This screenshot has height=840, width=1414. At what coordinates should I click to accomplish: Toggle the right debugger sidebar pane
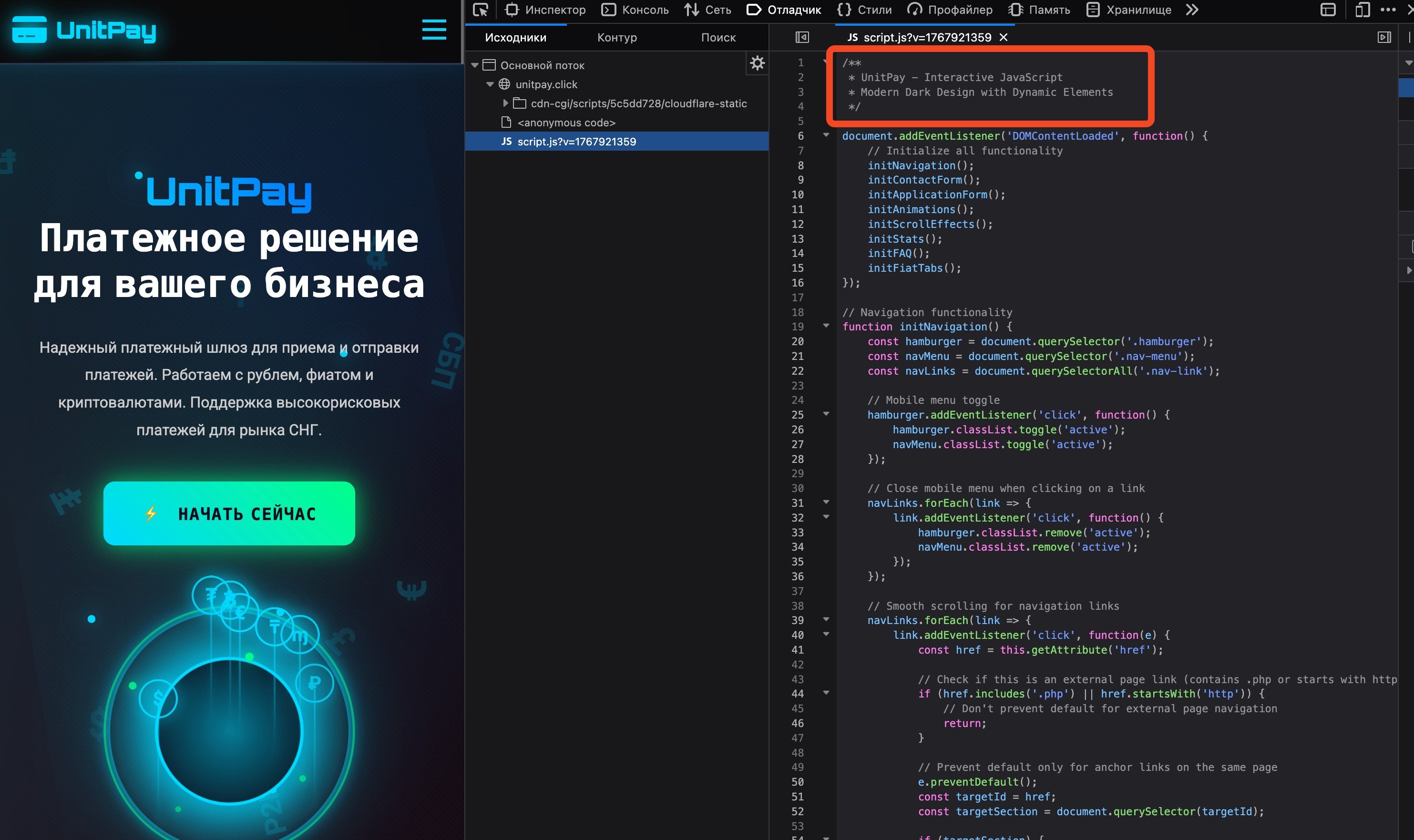coord(1384,37)
